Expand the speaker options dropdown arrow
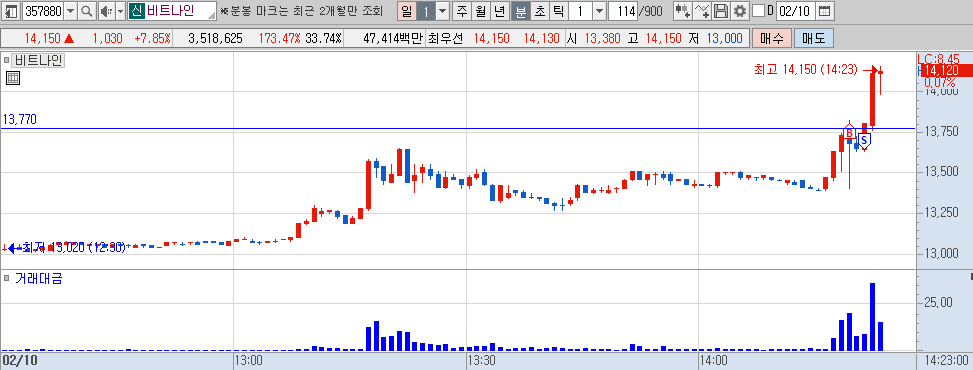The image size is (973, 370). pos(119,11)
